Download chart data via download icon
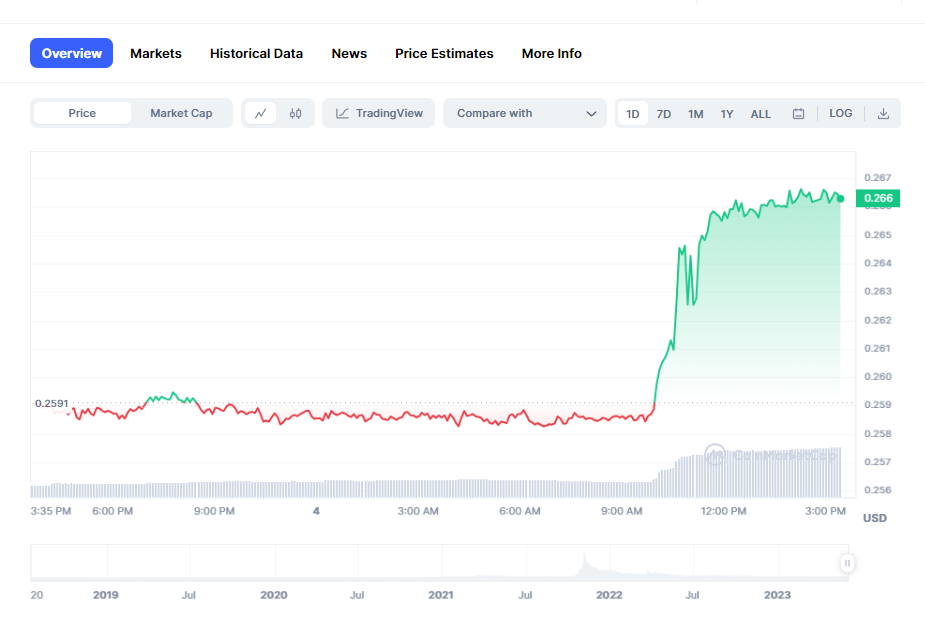This screenshot has height=638, width=925. point(883,113)
